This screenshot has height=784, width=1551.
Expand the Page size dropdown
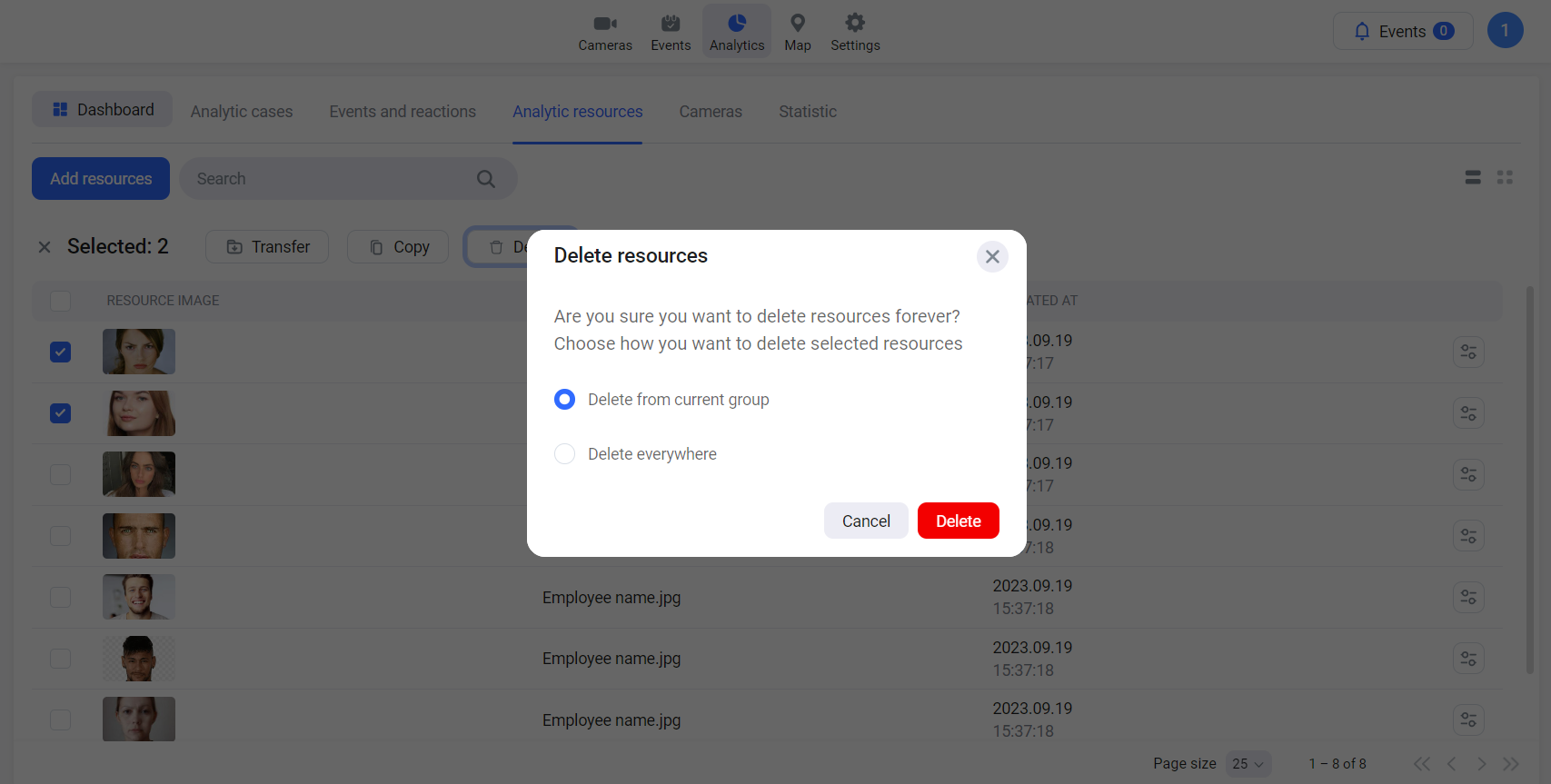[1248, 764]
